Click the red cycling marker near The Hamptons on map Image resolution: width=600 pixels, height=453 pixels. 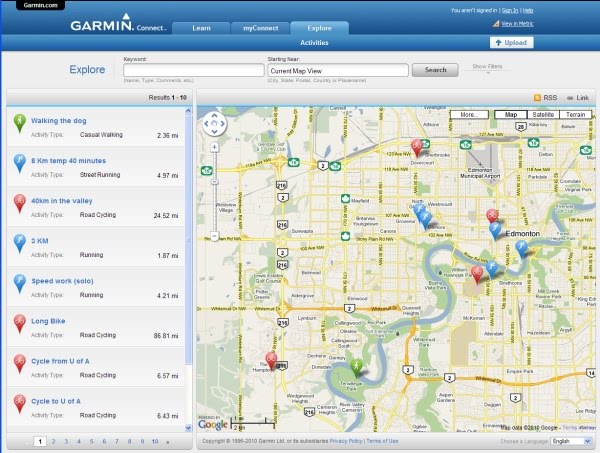271,361
